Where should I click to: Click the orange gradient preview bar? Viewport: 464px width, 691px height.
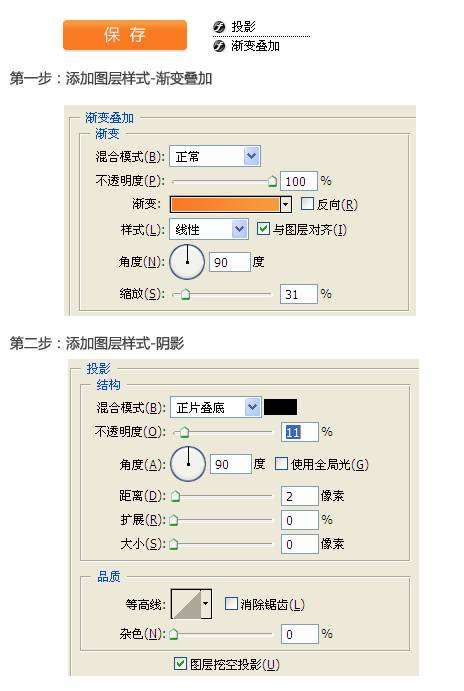[225, 204]
